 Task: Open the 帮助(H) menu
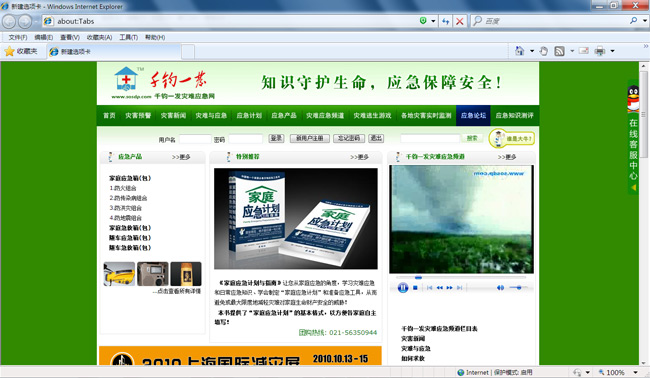point(155,37)
